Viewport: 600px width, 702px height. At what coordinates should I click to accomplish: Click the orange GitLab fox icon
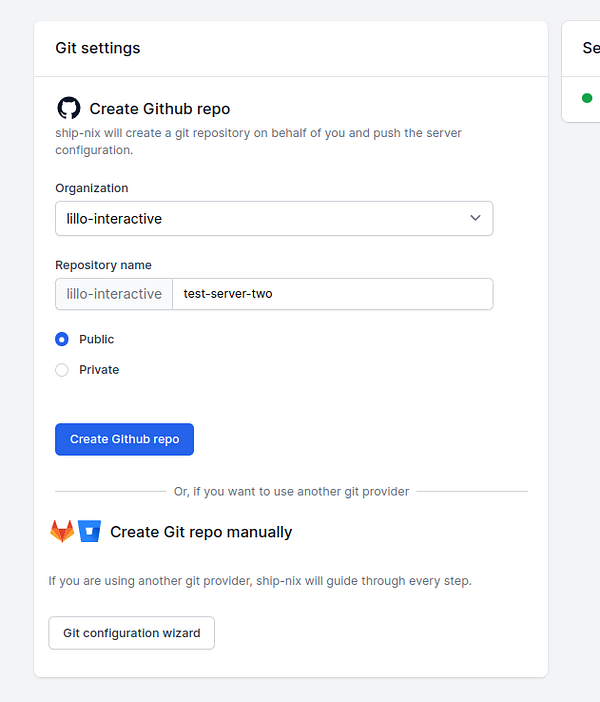tap(62, 531)
